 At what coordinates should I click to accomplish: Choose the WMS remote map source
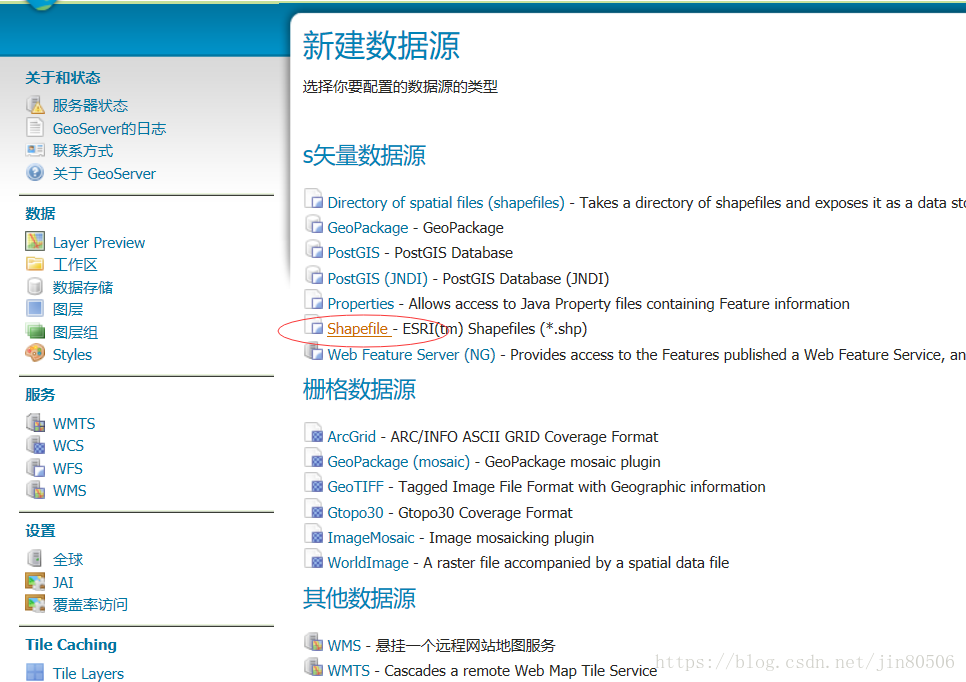point(344,646)
